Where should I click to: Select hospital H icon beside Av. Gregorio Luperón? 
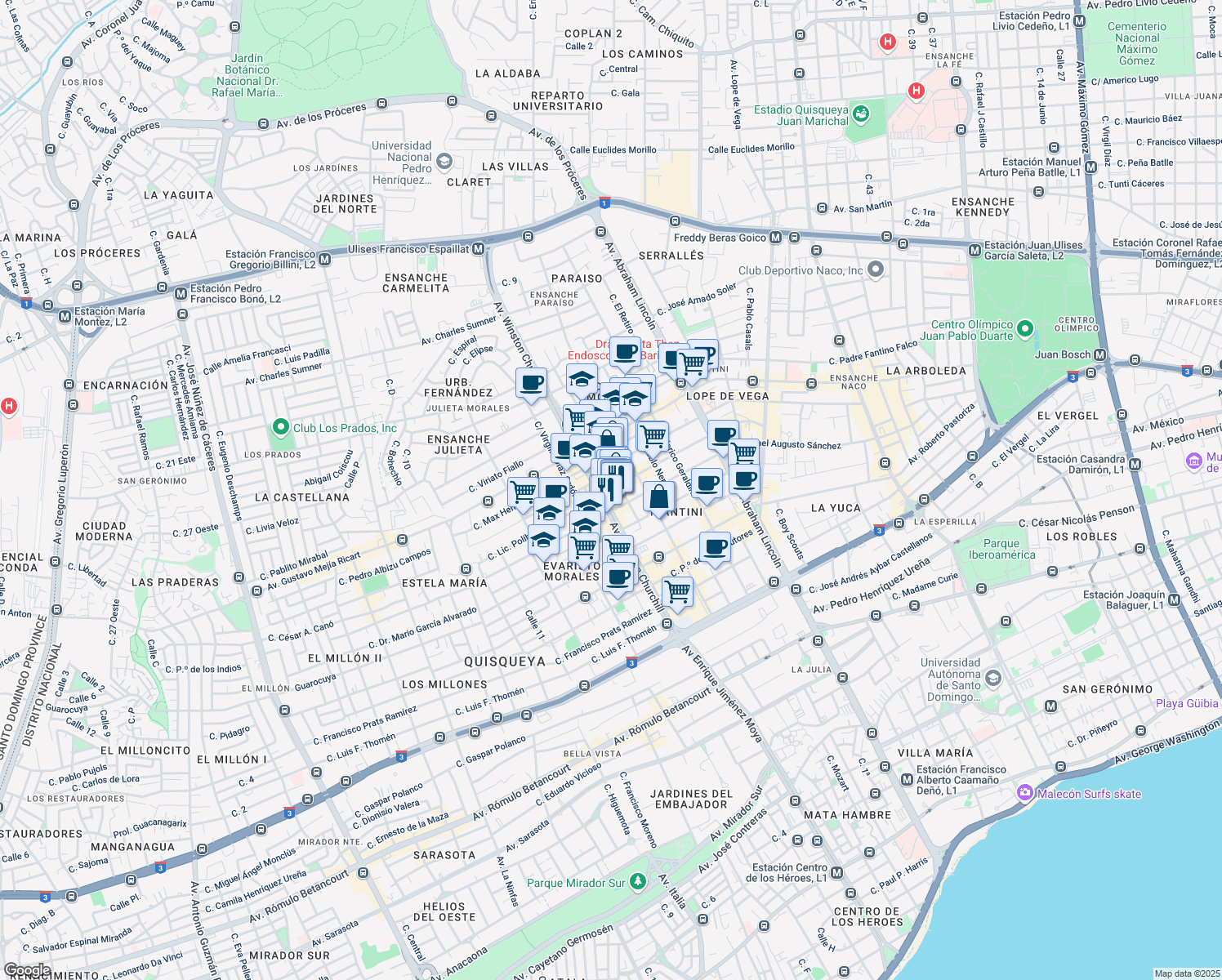(9, 406)
